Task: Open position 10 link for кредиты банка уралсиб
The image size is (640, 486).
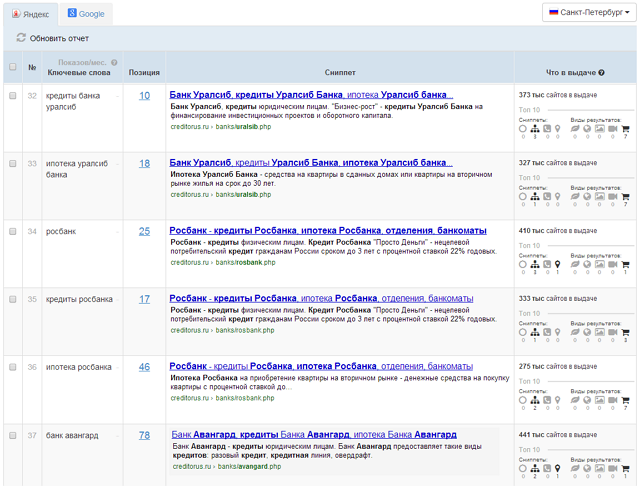Action: [144, 96]
